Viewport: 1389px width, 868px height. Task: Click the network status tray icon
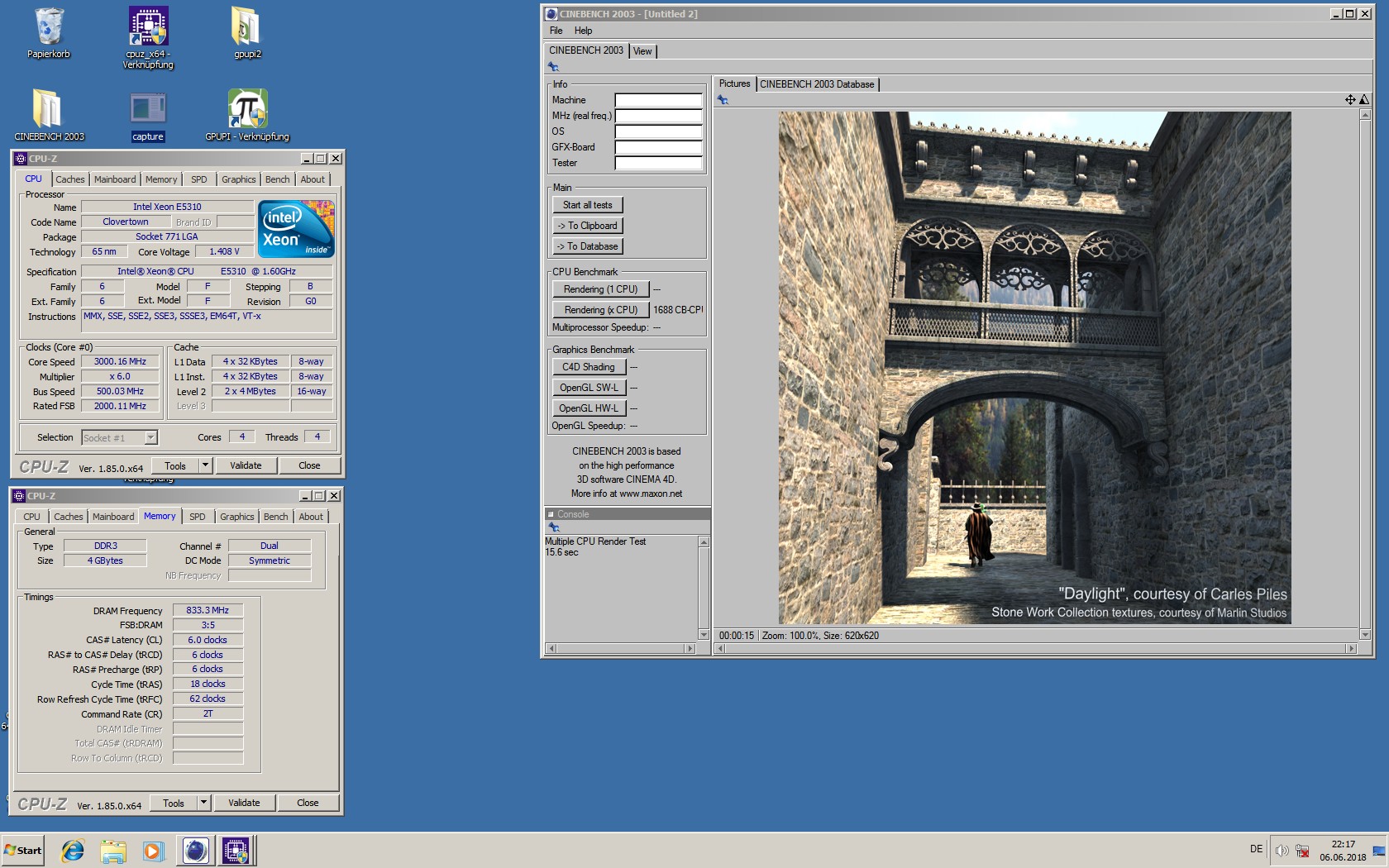click(1302, 851)
